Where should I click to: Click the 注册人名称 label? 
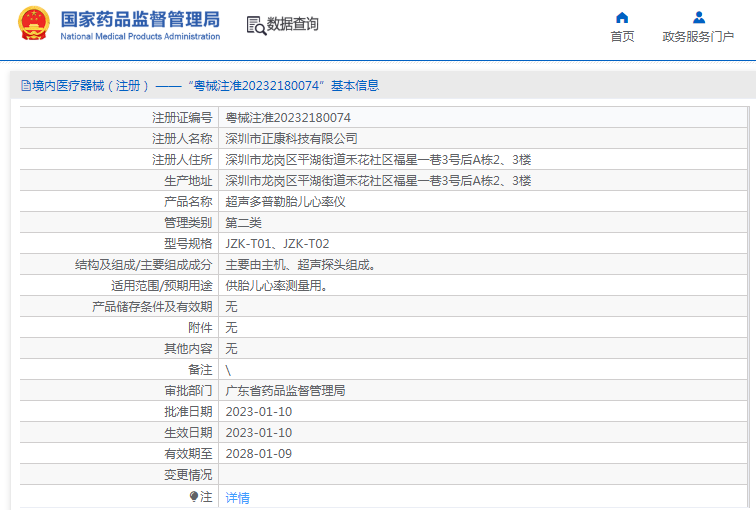182,139
